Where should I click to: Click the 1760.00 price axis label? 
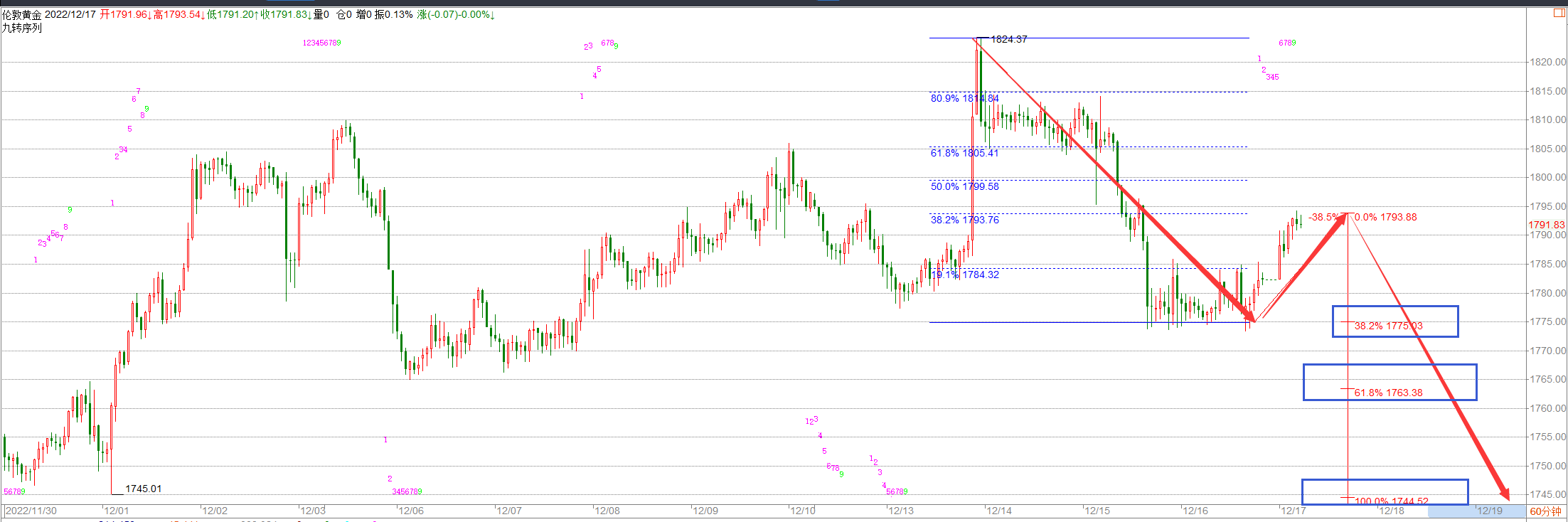coord(1547,408)
